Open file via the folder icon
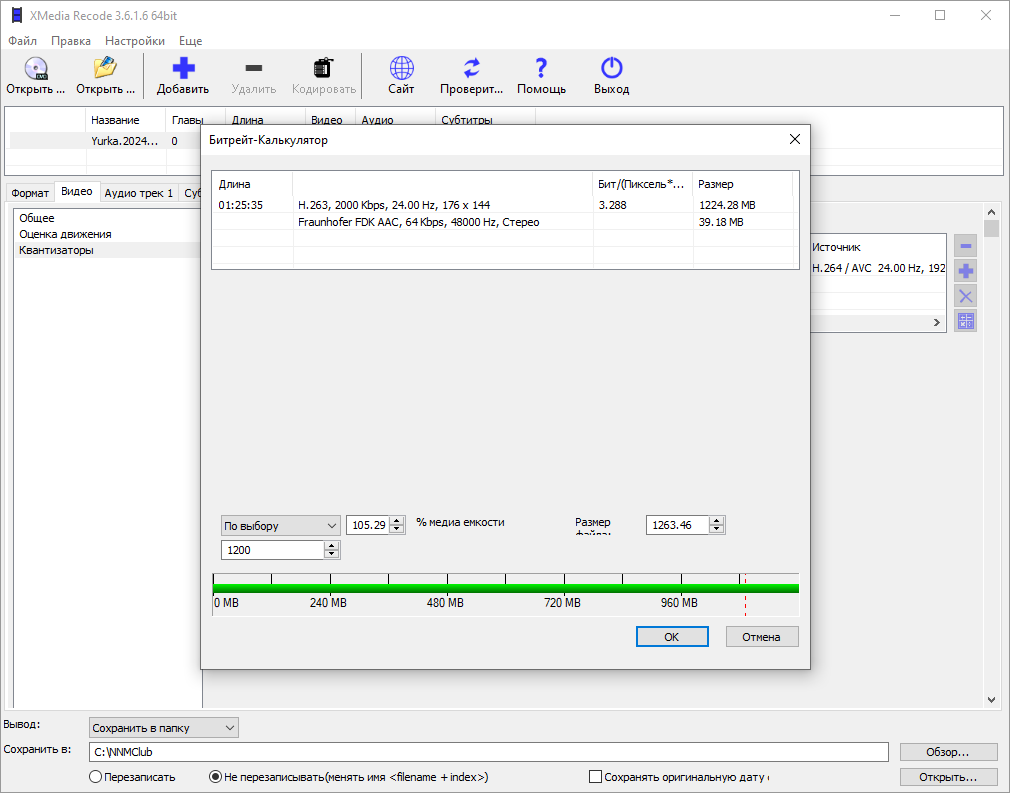The width and height of the screenshot is (1010, 793). pyautogui.click(x=105, y=69)
